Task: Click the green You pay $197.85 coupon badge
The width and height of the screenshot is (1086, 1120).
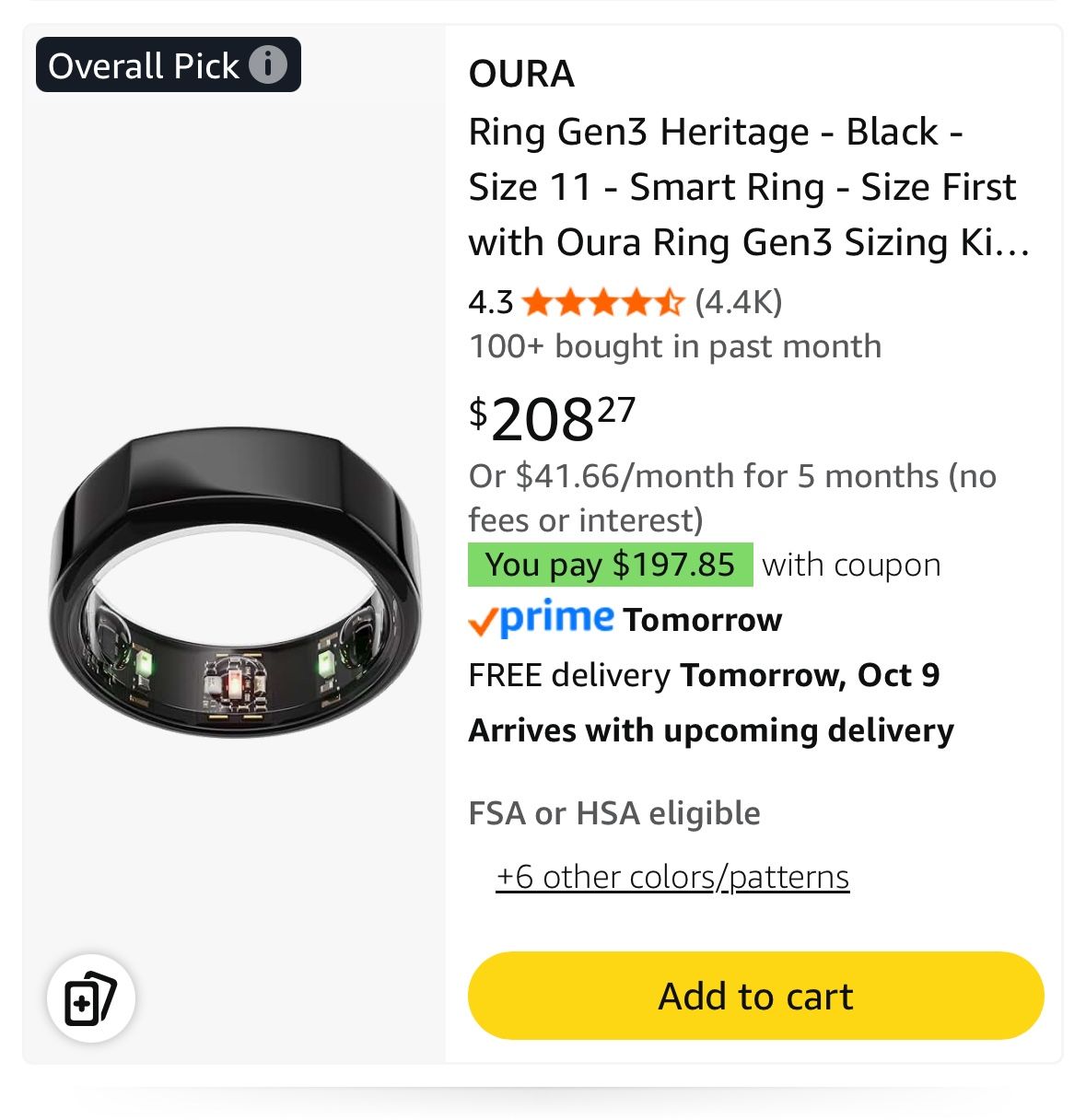Action: pos(610,565)
